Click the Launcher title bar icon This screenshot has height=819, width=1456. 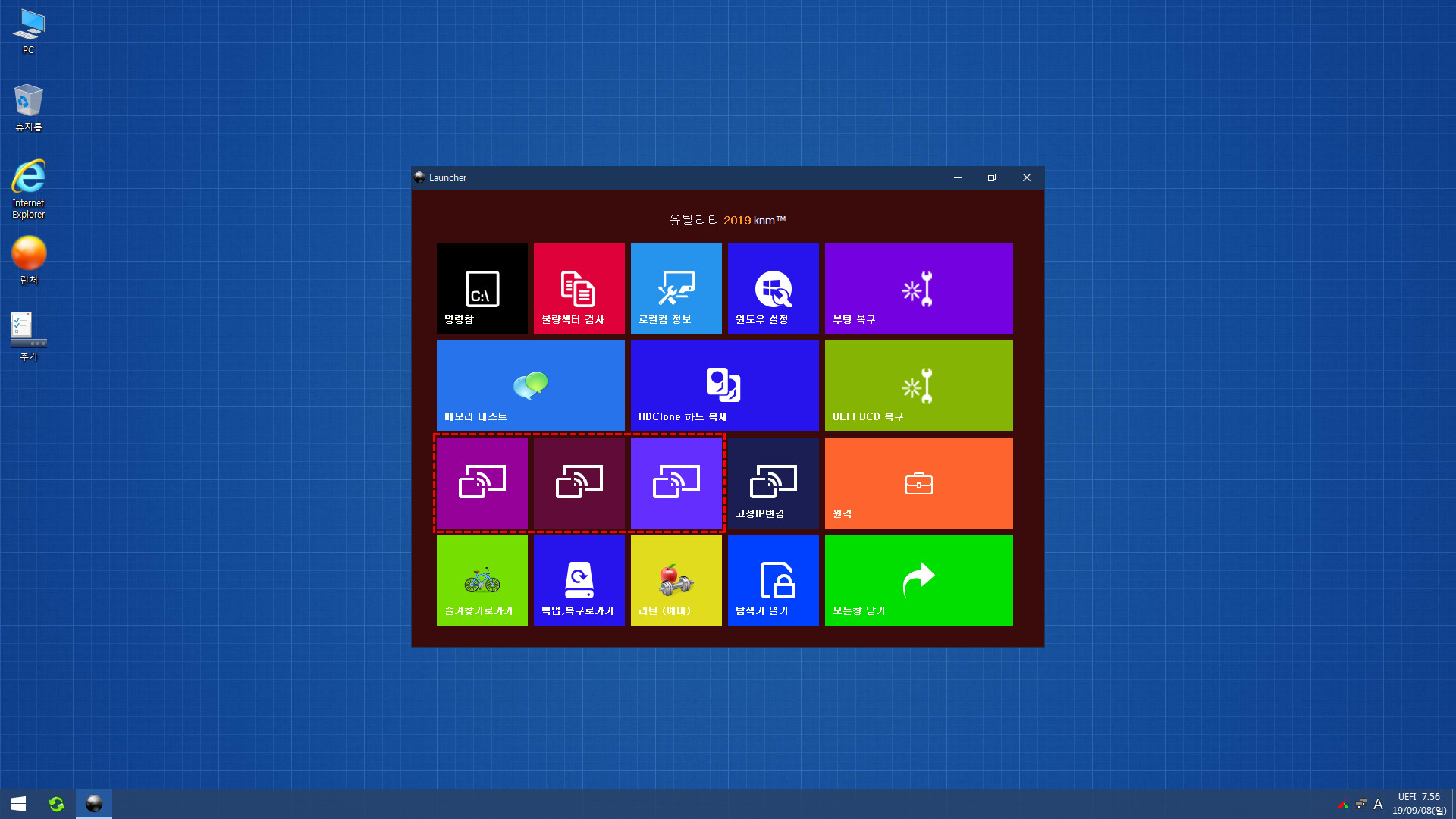tap(419, 177)
